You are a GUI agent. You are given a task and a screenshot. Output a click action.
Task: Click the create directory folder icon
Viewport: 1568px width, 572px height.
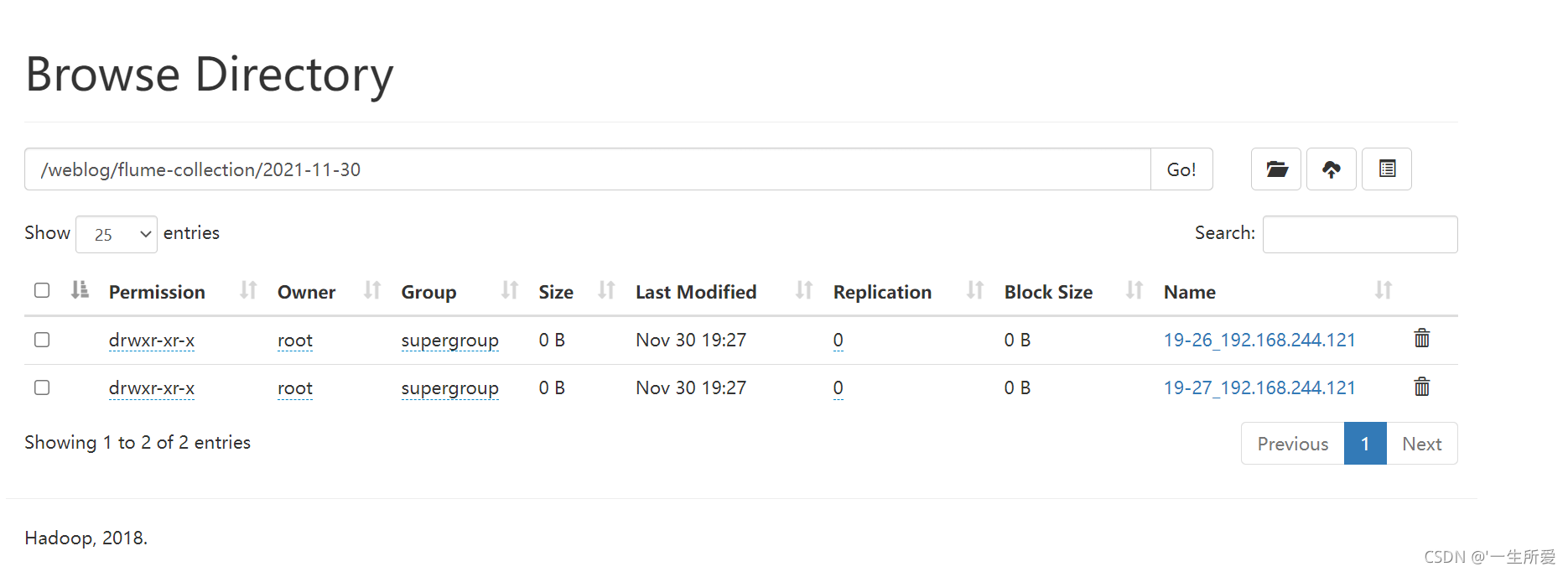pyautogui.click(x=1275, y=169)
